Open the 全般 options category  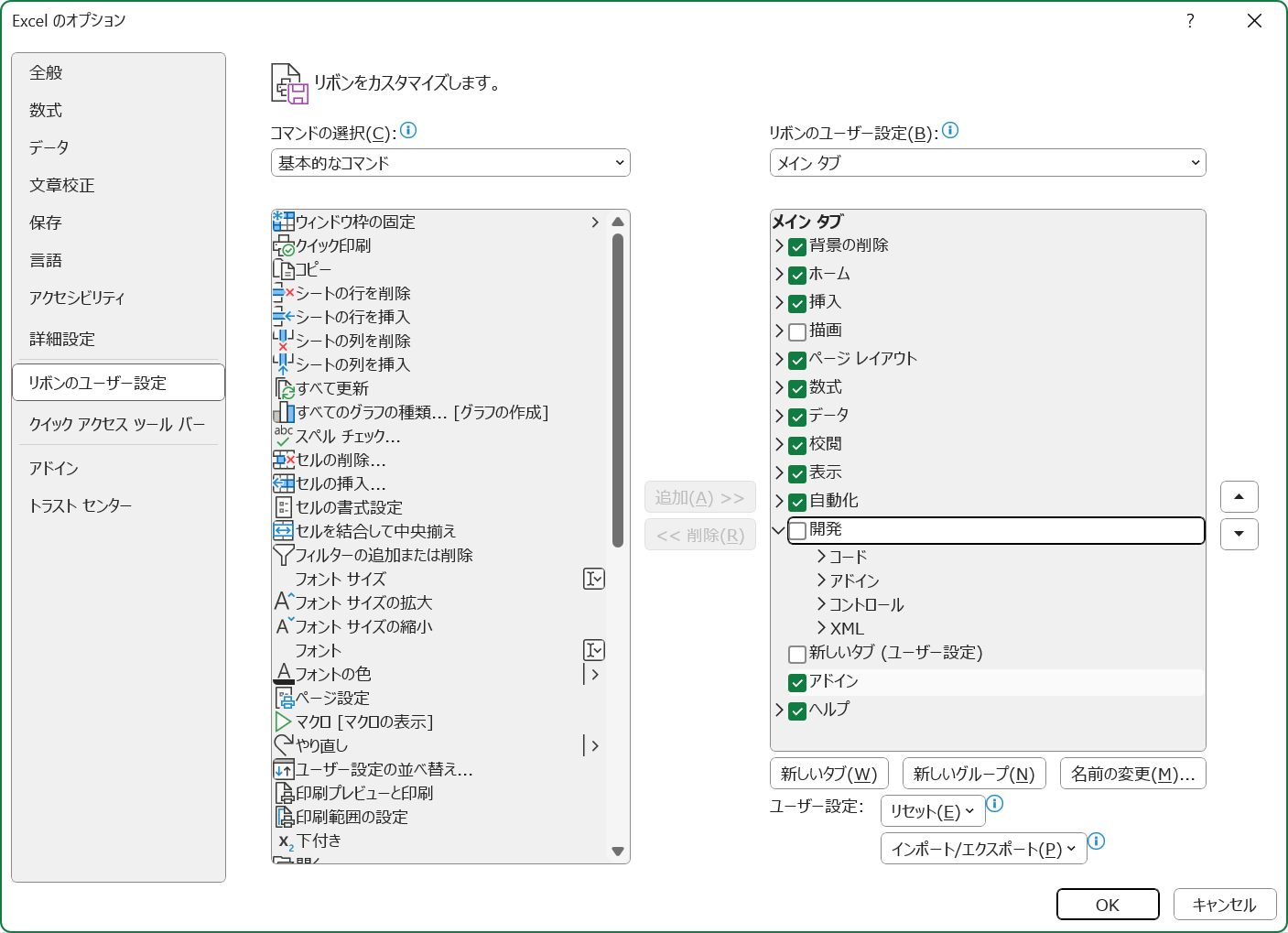[x=118, y=72]
